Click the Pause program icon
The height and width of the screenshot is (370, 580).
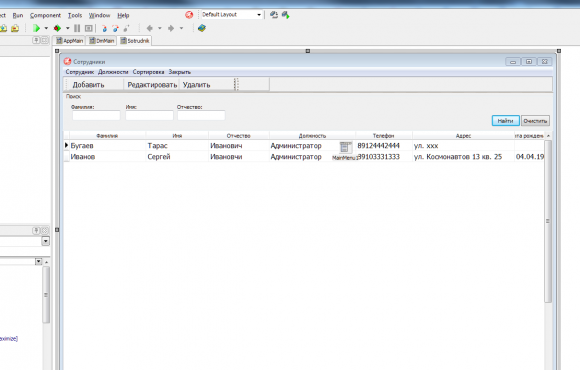point(77,28)
